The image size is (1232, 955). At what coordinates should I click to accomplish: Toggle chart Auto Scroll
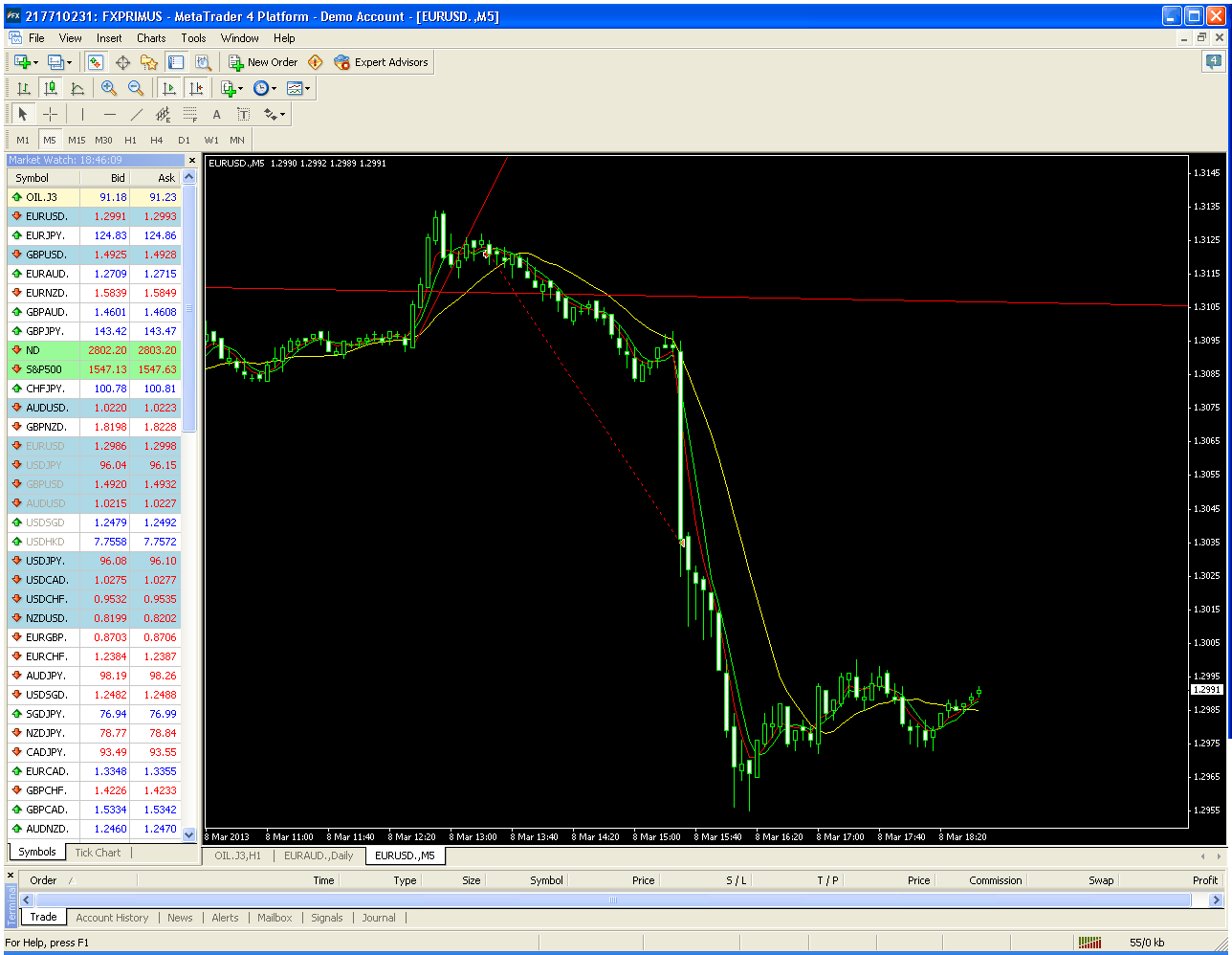(x=168, y=88)
